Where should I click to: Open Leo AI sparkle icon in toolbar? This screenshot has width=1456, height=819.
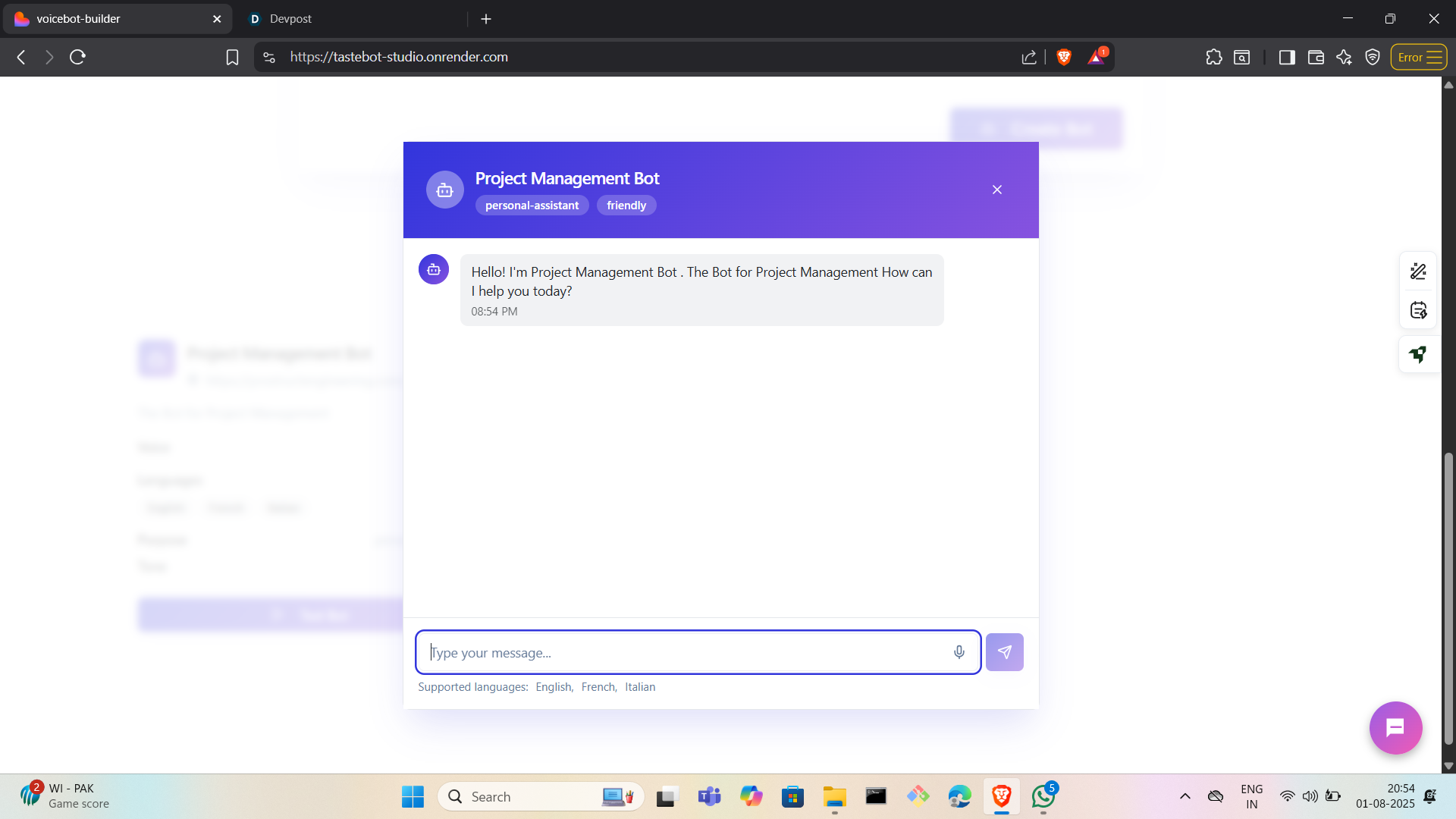pos(1344,57)
